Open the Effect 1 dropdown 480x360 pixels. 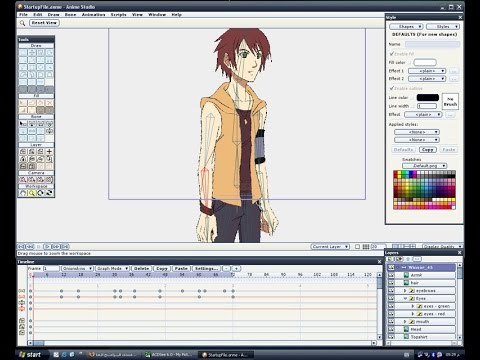click(427, 71)
